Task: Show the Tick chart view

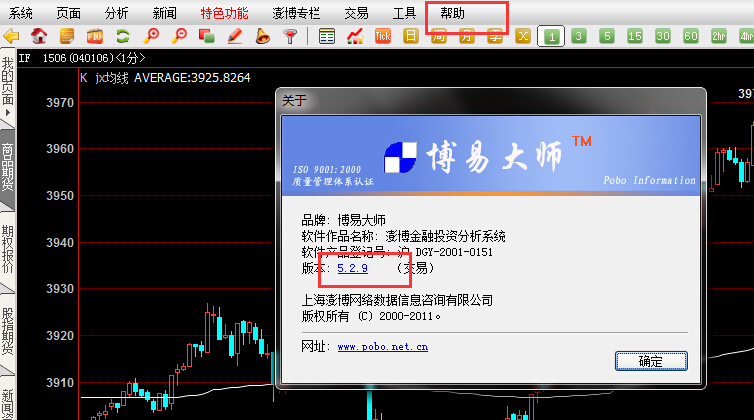Action: (382, 37)
